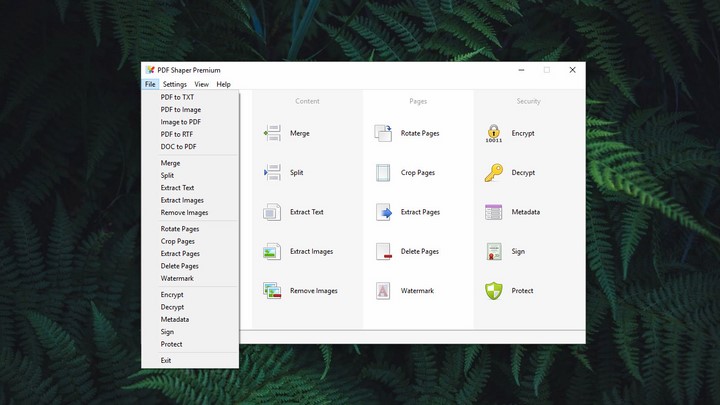This screenshot has height=405, width=720.
Task: Click Metadata label in Security panel
Action: click(526, 212)
